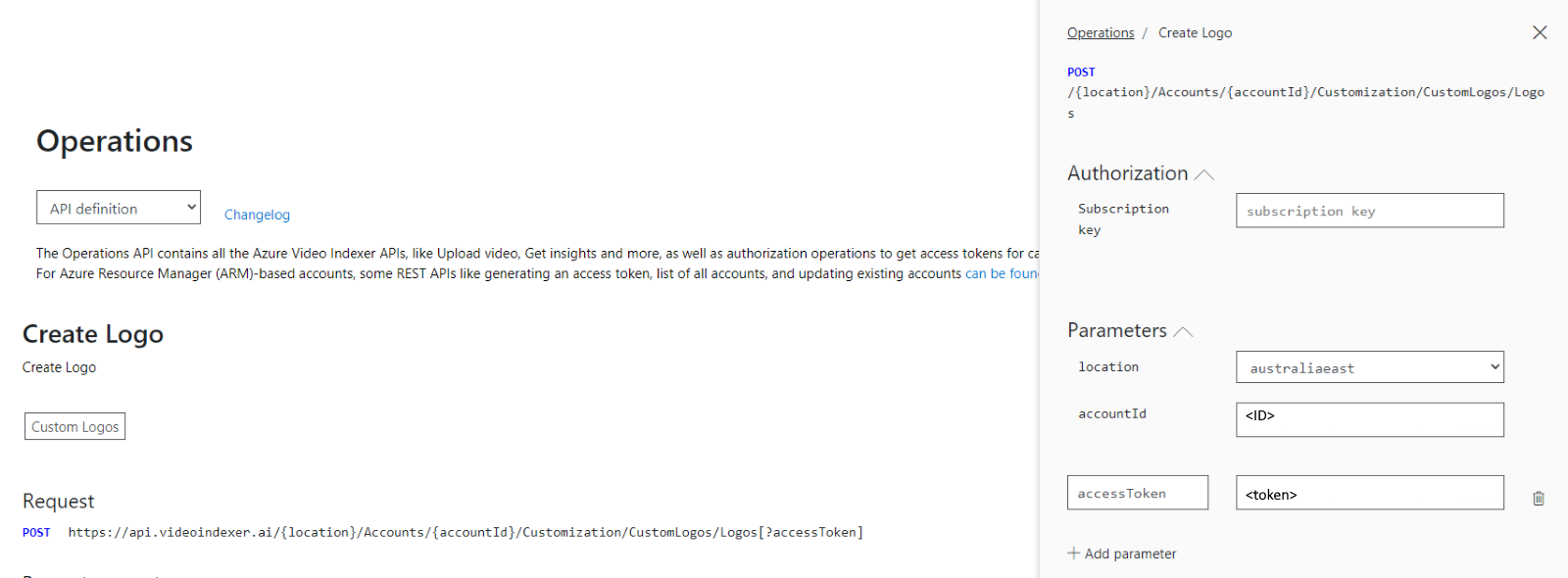Collapse the Authorization section chevron

1204,174
